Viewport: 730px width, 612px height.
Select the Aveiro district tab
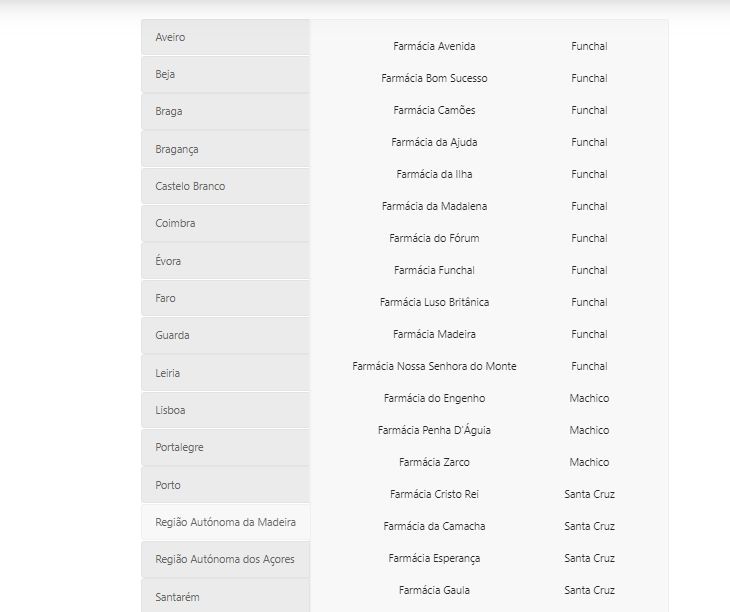pyautogui.click(x=225, y=37)
